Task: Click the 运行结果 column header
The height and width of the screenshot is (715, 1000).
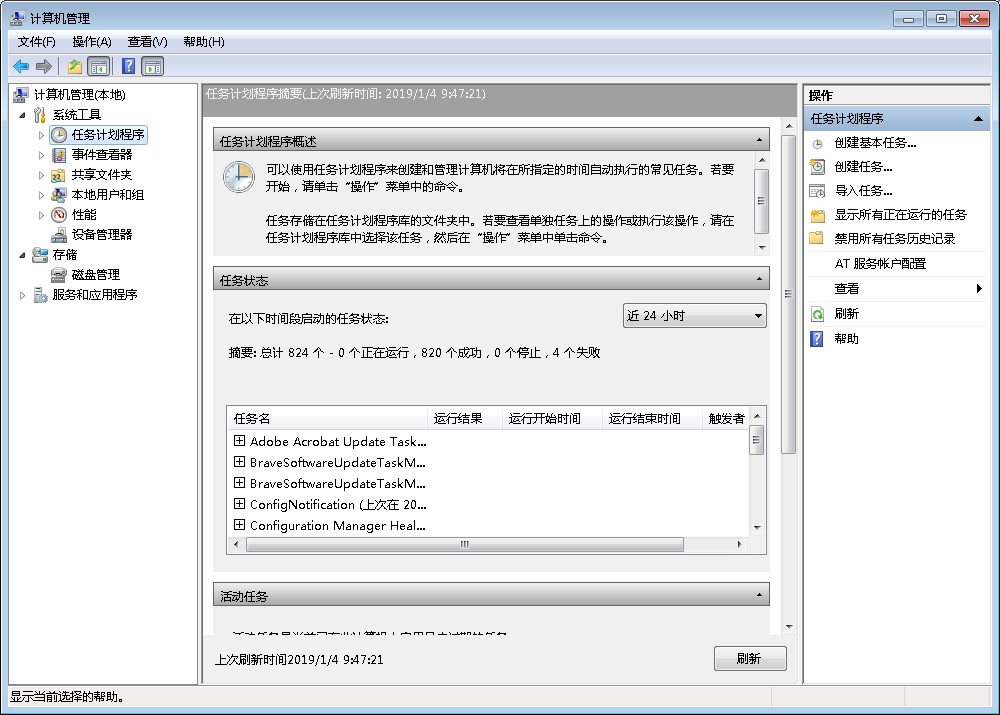Action: point(465,418)
